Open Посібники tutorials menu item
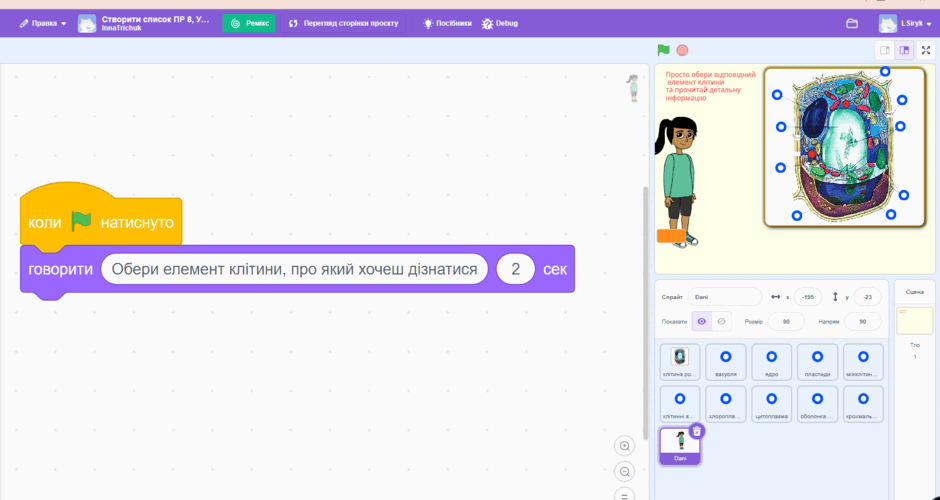The image size is (940, 500). click(447, 23)
